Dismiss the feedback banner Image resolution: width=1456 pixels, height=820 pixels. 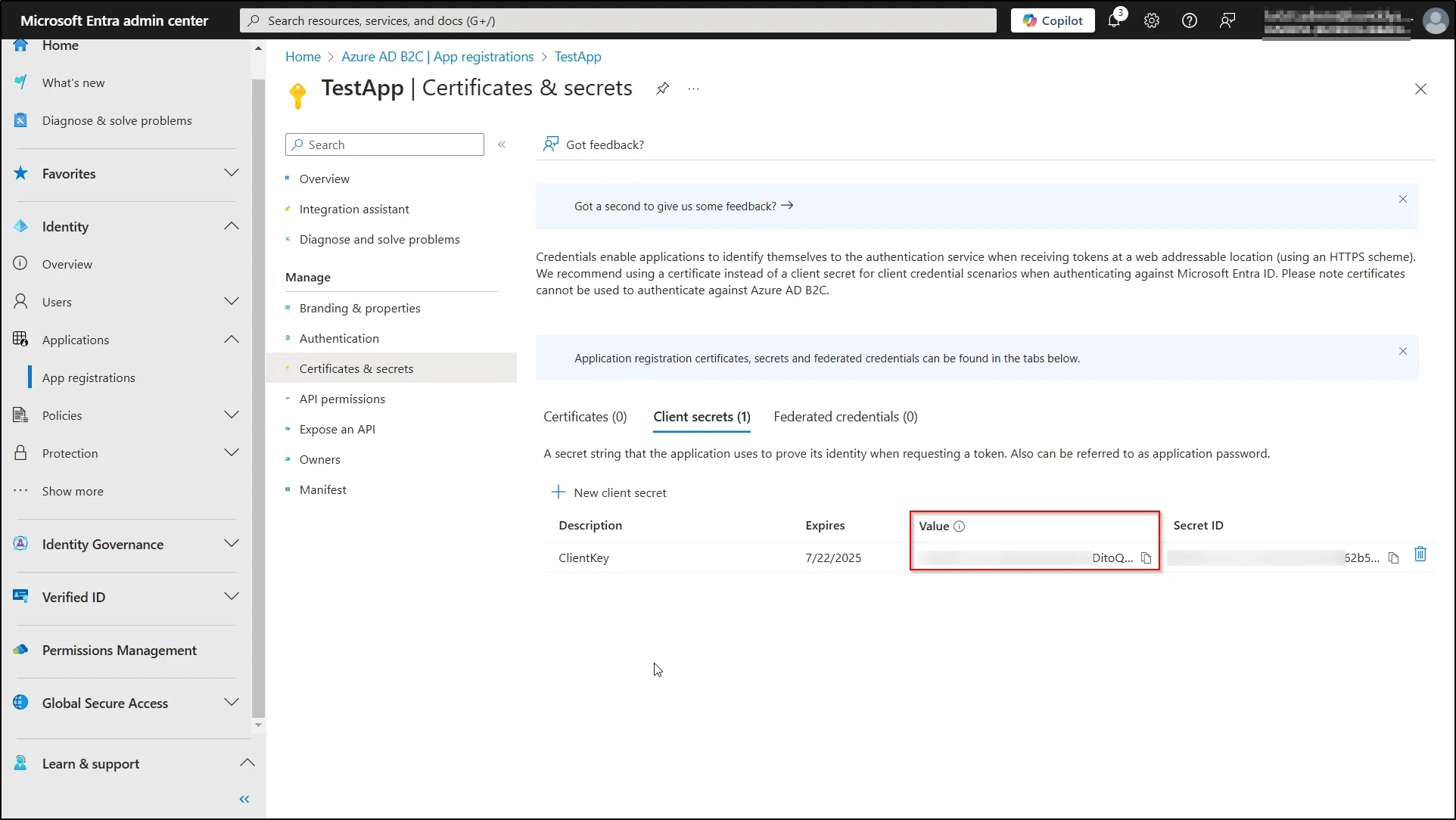tap(1402, 200)
